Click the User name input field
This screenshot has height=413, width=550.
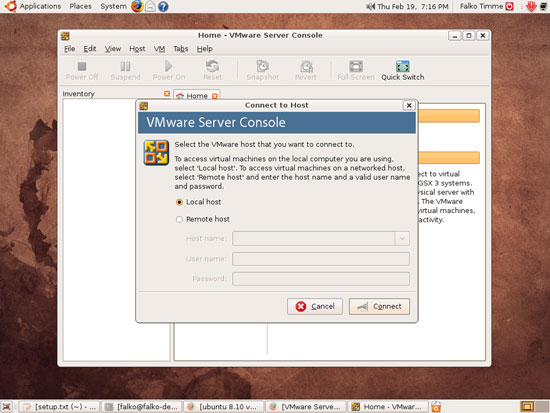point(321,259)
